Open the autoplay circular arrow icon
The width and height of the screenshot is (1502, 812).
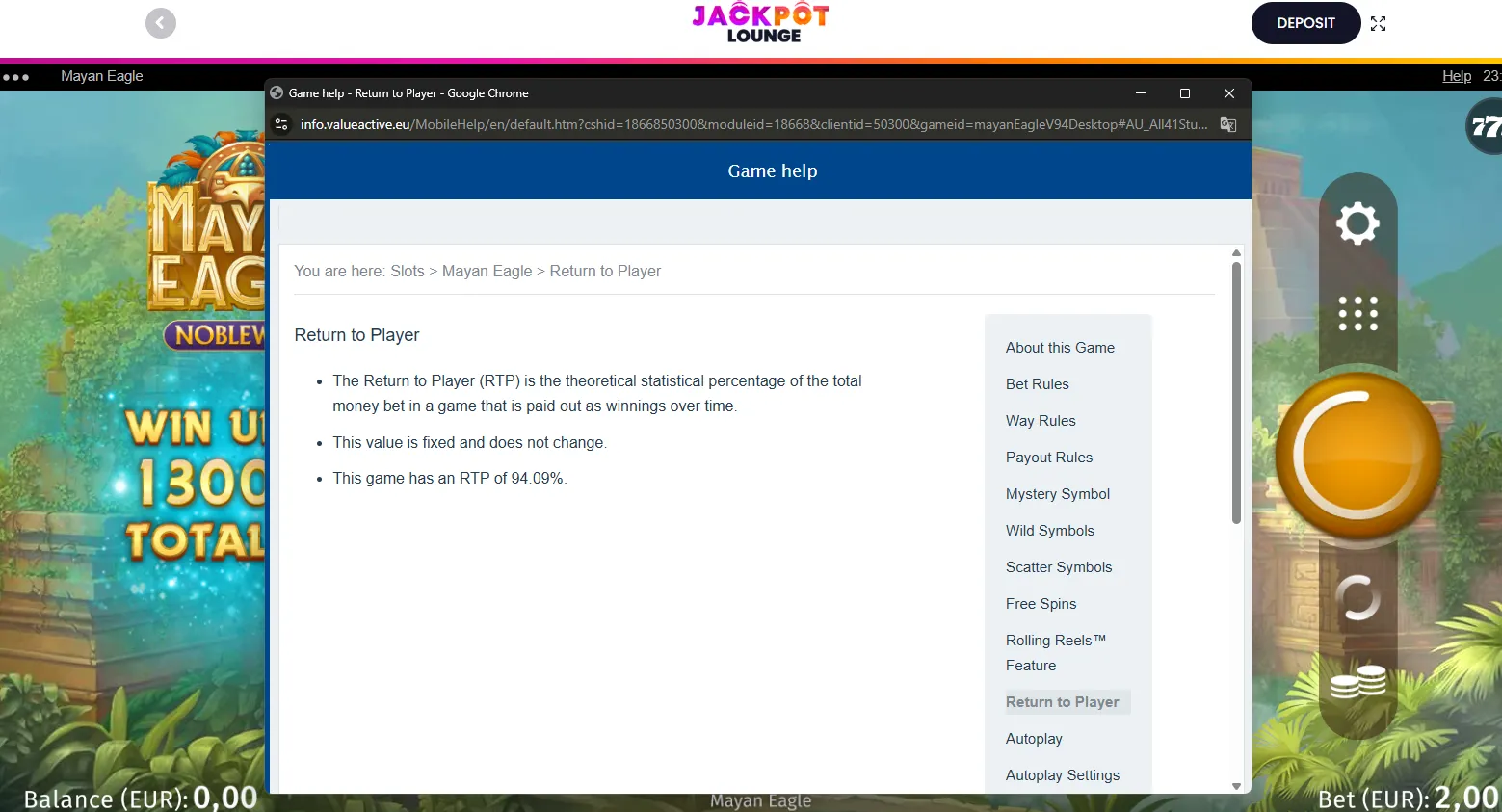[x=1357, y=597]
